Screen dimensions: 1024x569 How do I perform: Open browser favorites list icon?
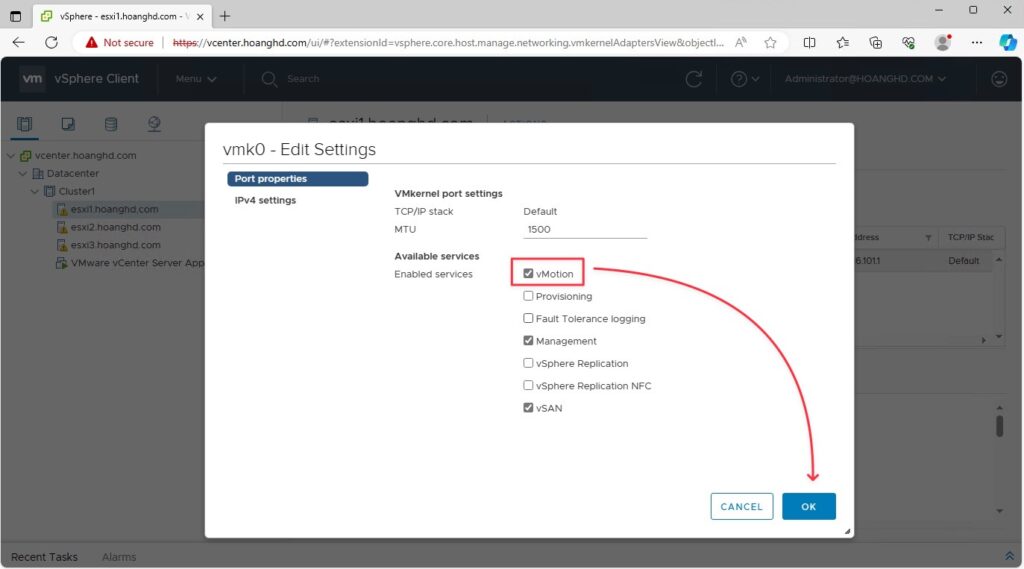(x=842, y=42)
